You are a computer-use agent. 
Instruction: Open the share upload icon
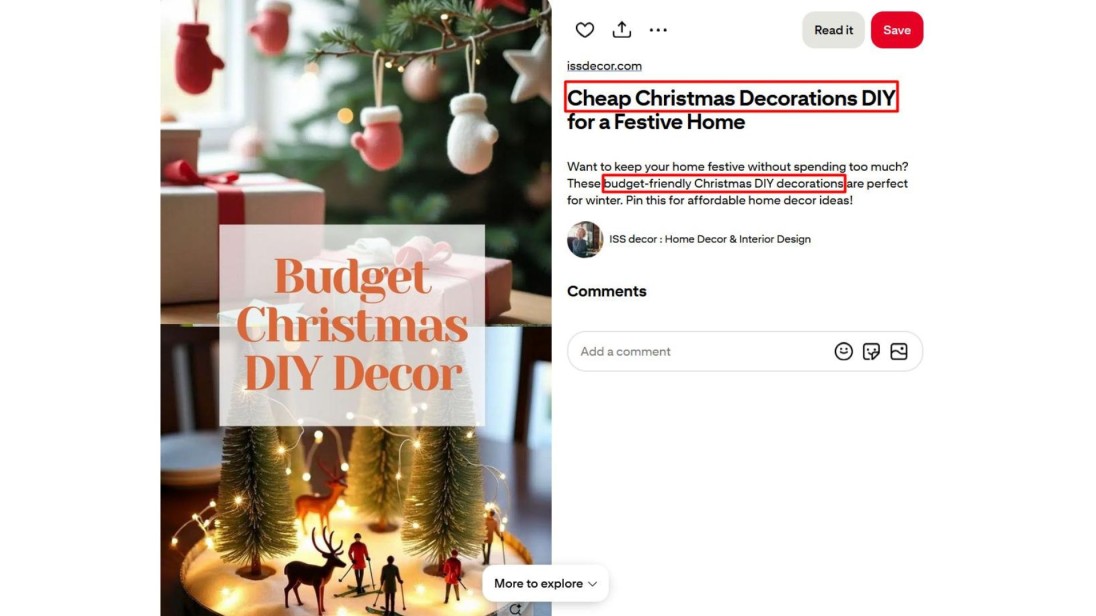(621, 29)
